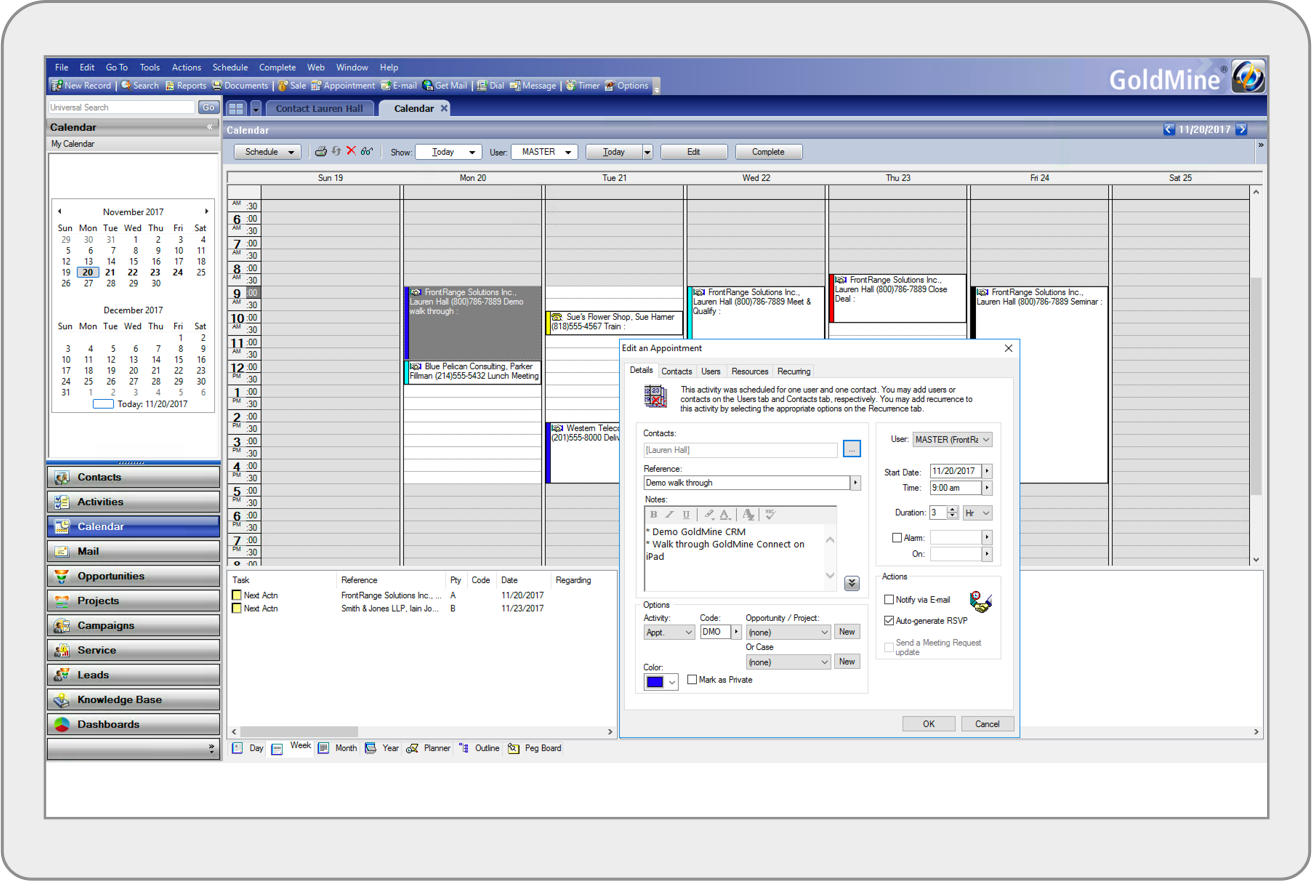This screenshot has width=1312, height=881.
Task: Click the glasses preview icon in calendar toolbar
Action: pyautogui.click(x=367, y=152)
